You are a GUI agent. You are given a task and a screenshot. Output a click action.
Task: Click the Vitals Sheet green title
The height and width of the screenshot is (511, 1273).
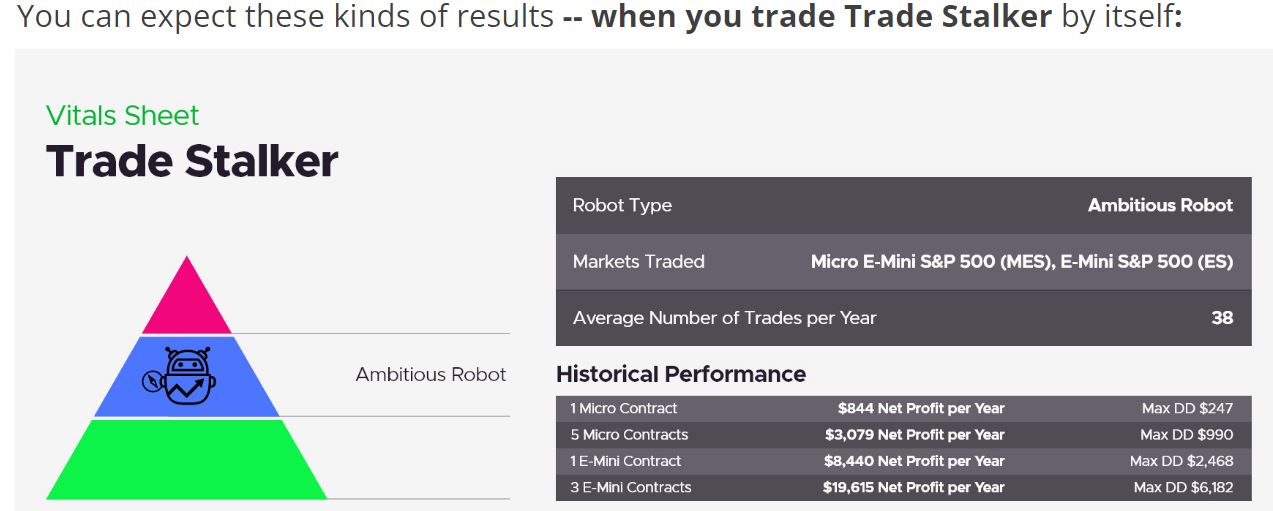pos(123,115)
